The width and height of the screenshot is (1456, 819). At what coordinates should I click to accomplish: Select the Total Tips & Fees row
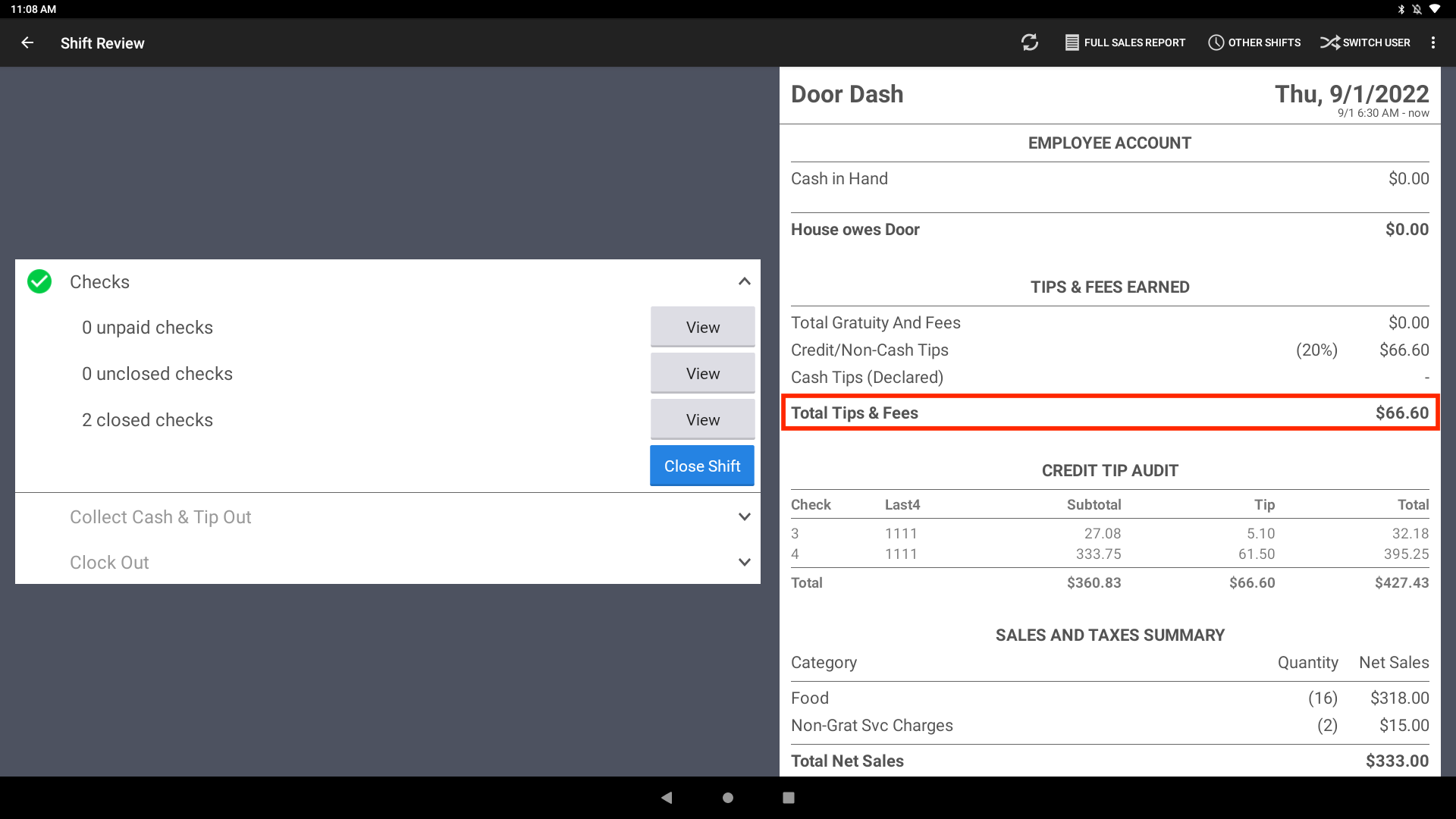point(1109,413)
